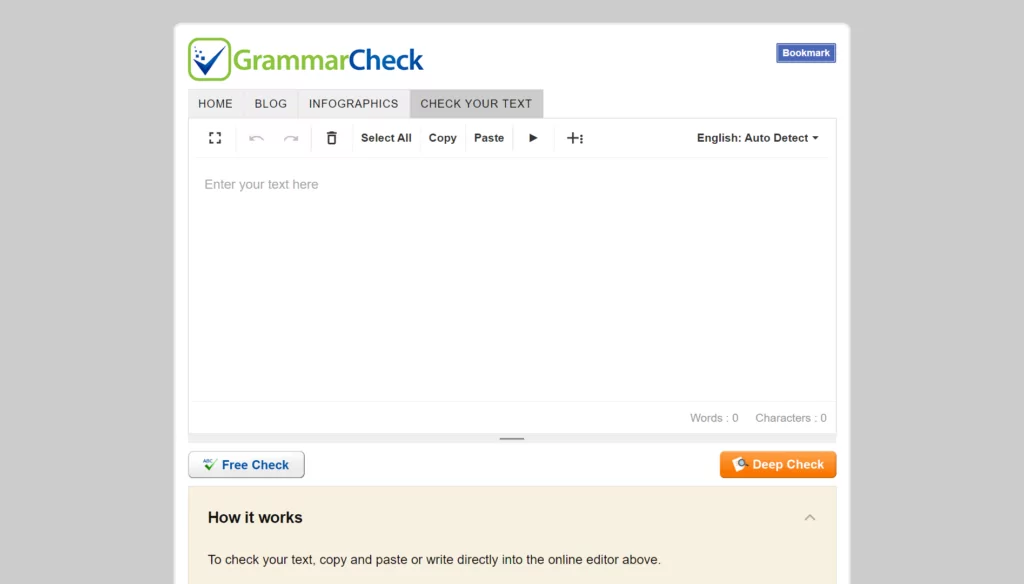Image resolution: width=1024 pixels, height=584 pixels.
Task: Toggle fullscreen editor mode icon
Action: pyautogui.click(x=214, y=138)
